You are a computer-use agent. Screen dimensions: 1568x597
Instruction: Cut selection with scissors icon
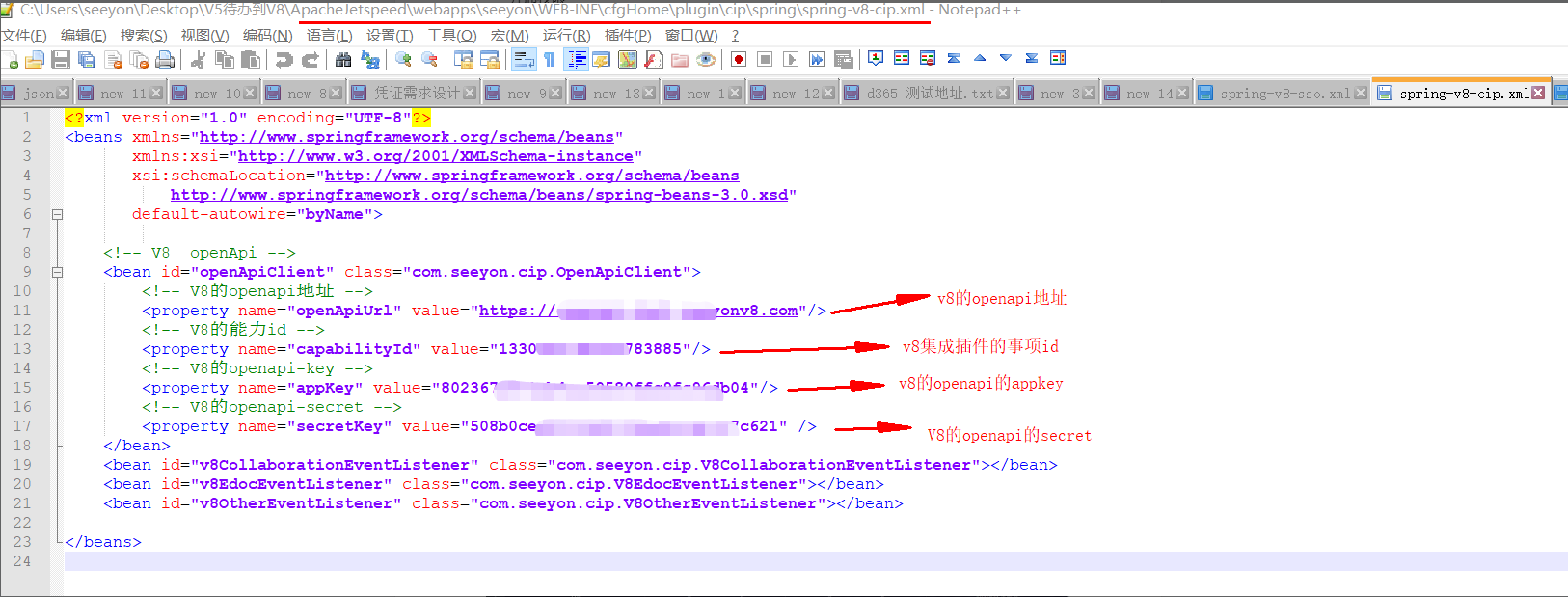tap(198, 60)
